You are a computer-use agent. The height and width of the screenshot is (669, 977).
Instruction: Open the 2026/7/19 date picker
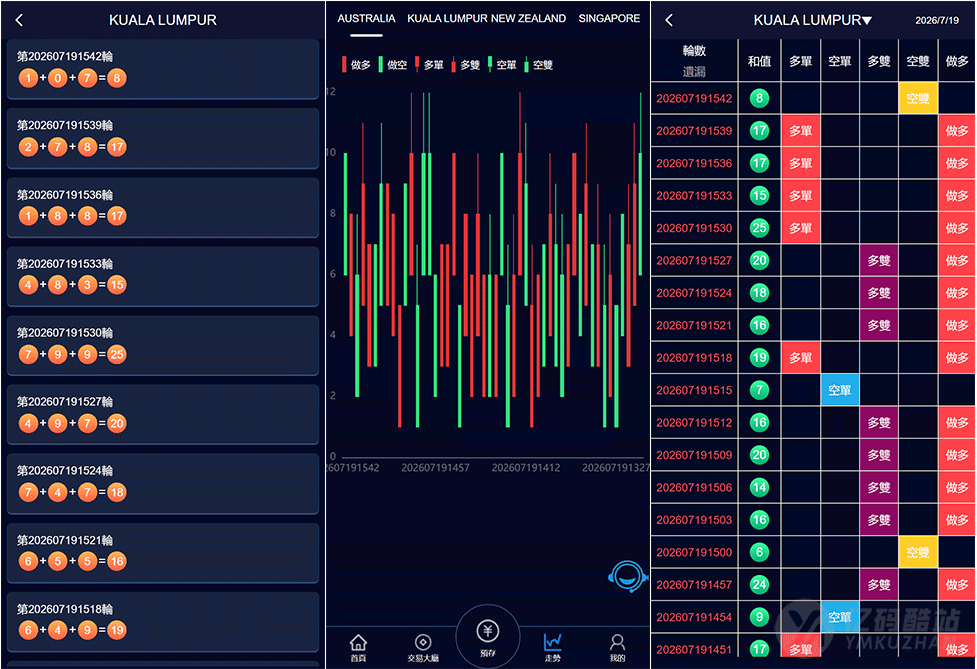coord(936,21)
